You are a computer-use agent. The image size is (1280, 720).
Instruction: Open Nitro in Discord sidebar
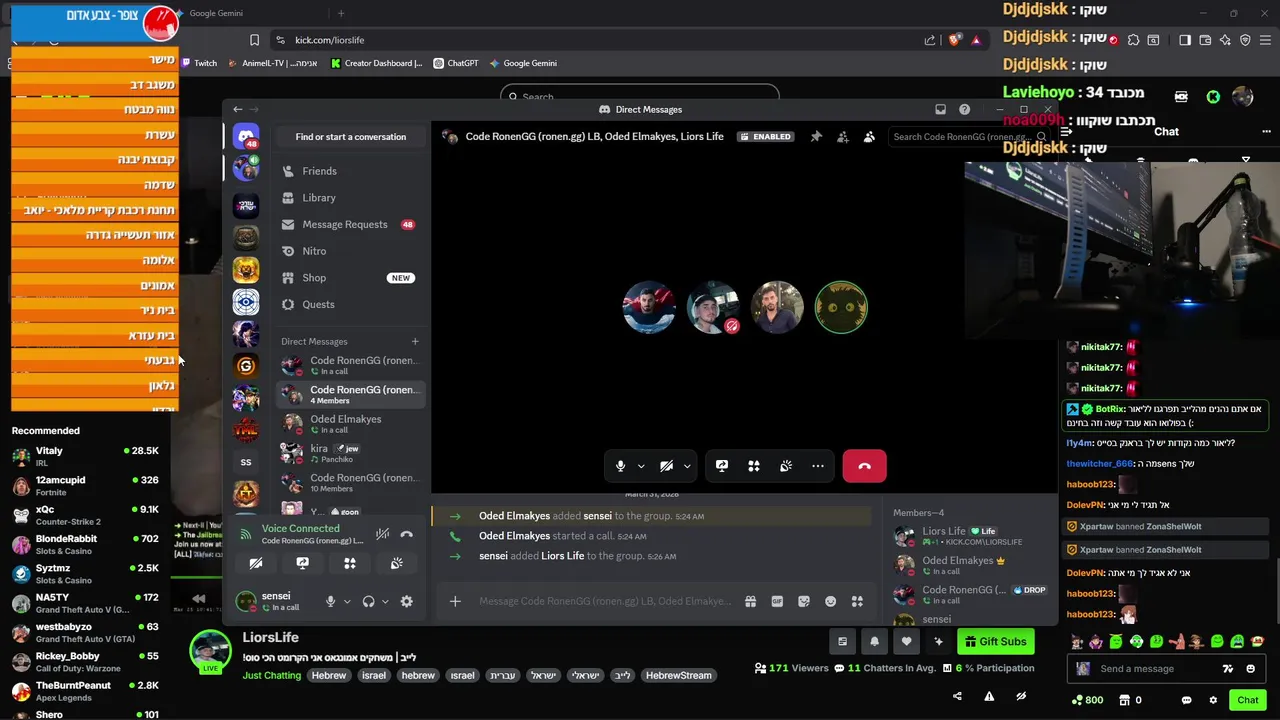tap(350, 251)
